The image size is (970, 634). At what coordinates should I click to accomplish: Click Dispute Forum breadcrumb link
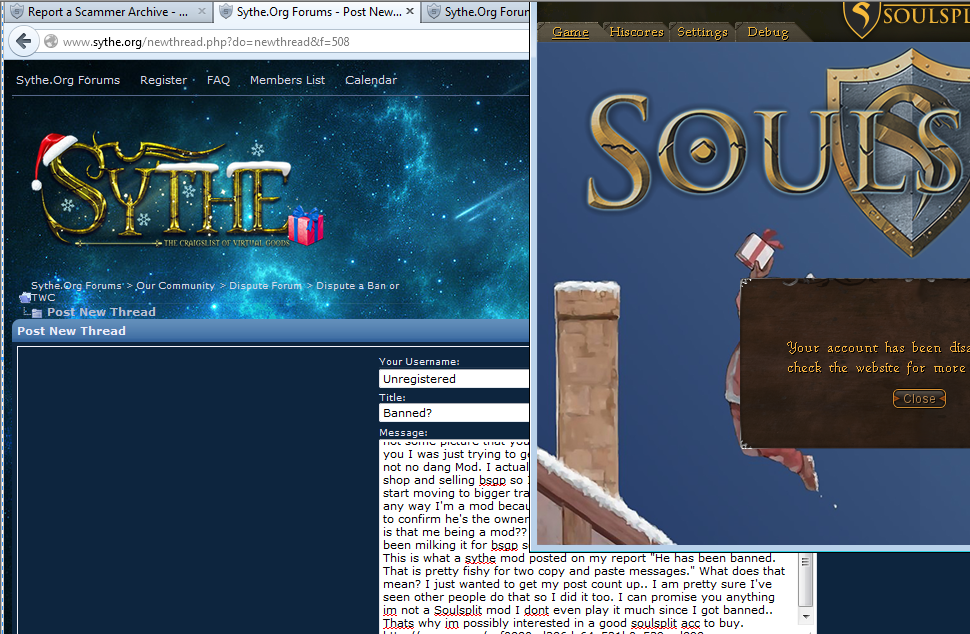click(265, 286)
